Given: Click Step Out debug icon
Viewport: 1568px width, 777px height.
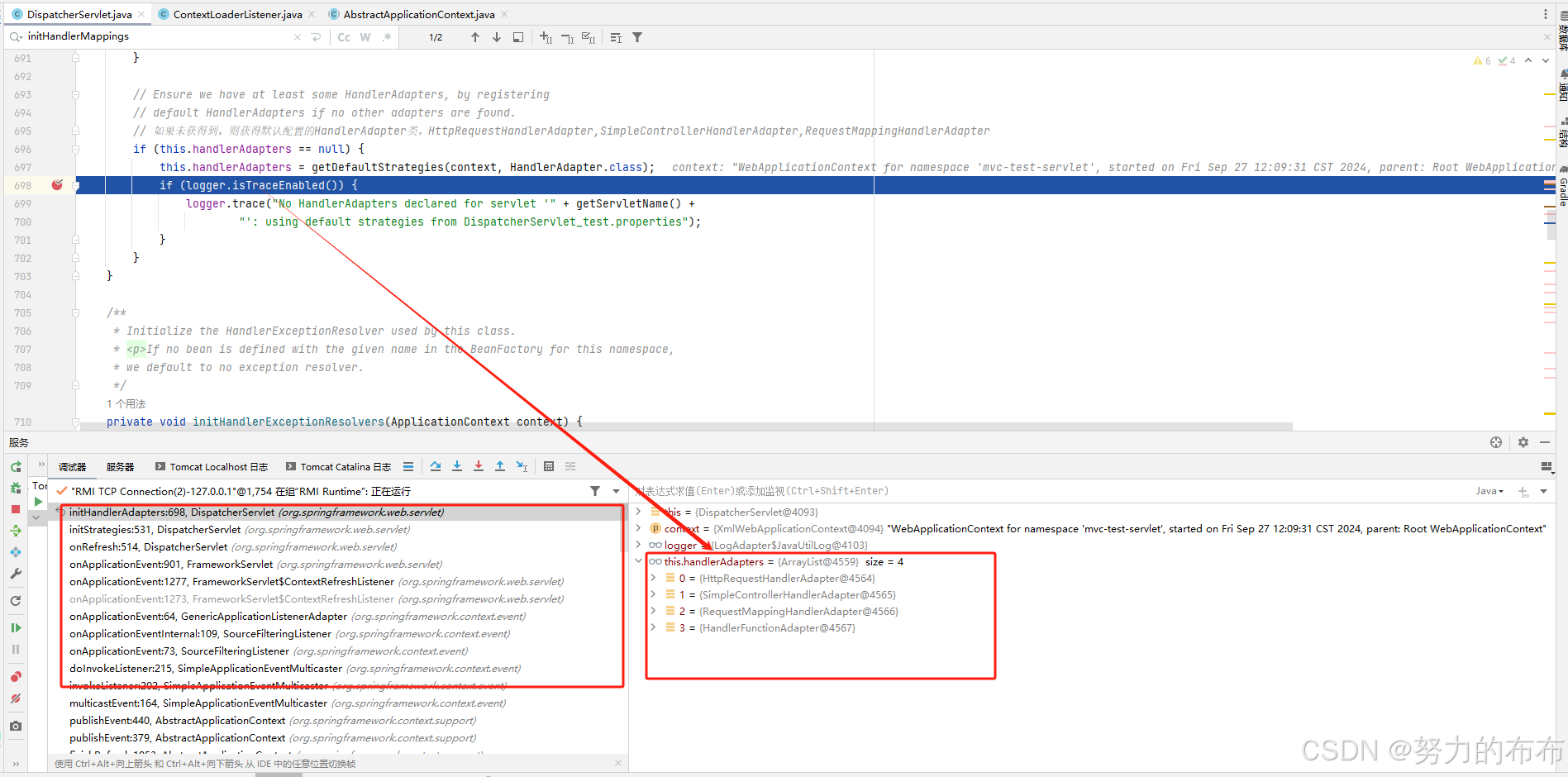Looking at the screenshot, I should [500, 466].
